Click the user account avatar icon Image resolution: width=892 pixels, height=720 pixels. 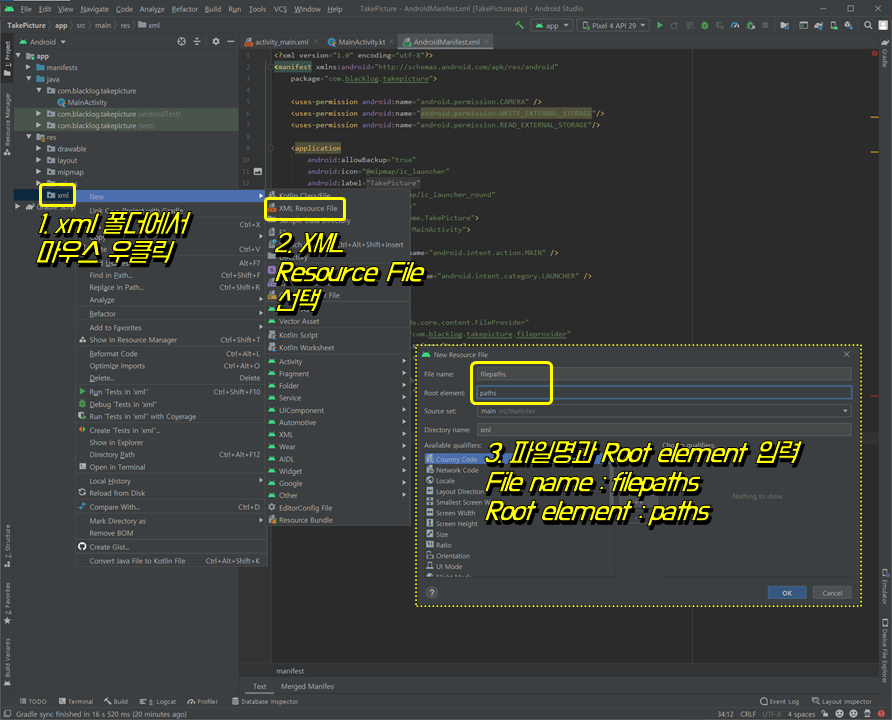point(883,25)
